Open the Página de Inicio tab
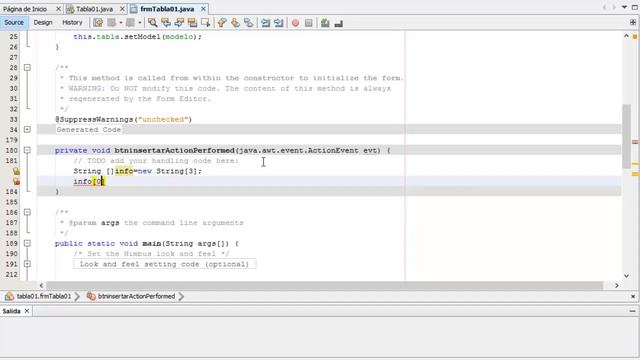Screen dimensions: 640x360 point(25,9)
